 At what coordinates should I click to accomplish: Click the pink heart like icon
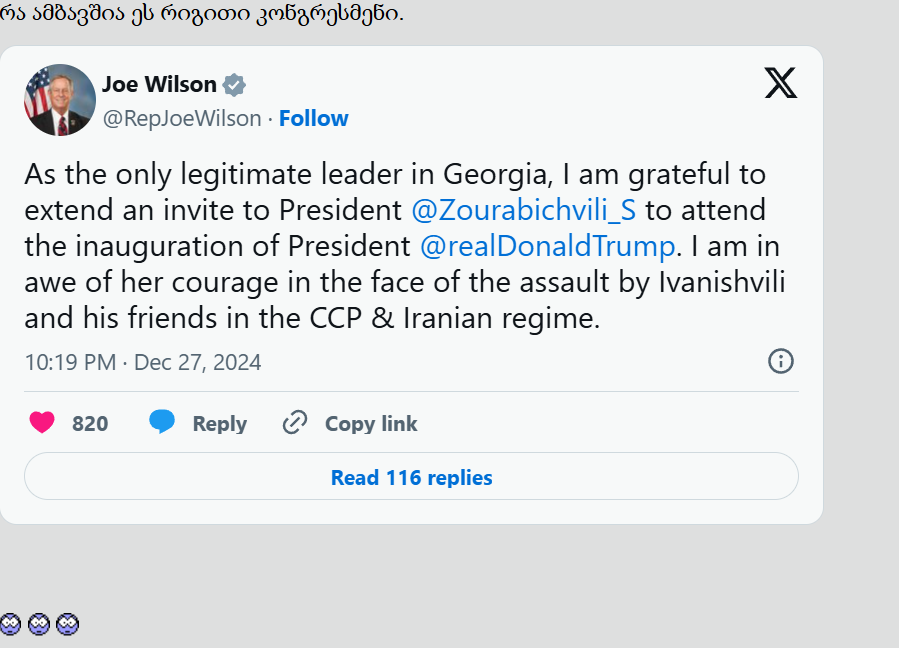click(42, 423)
